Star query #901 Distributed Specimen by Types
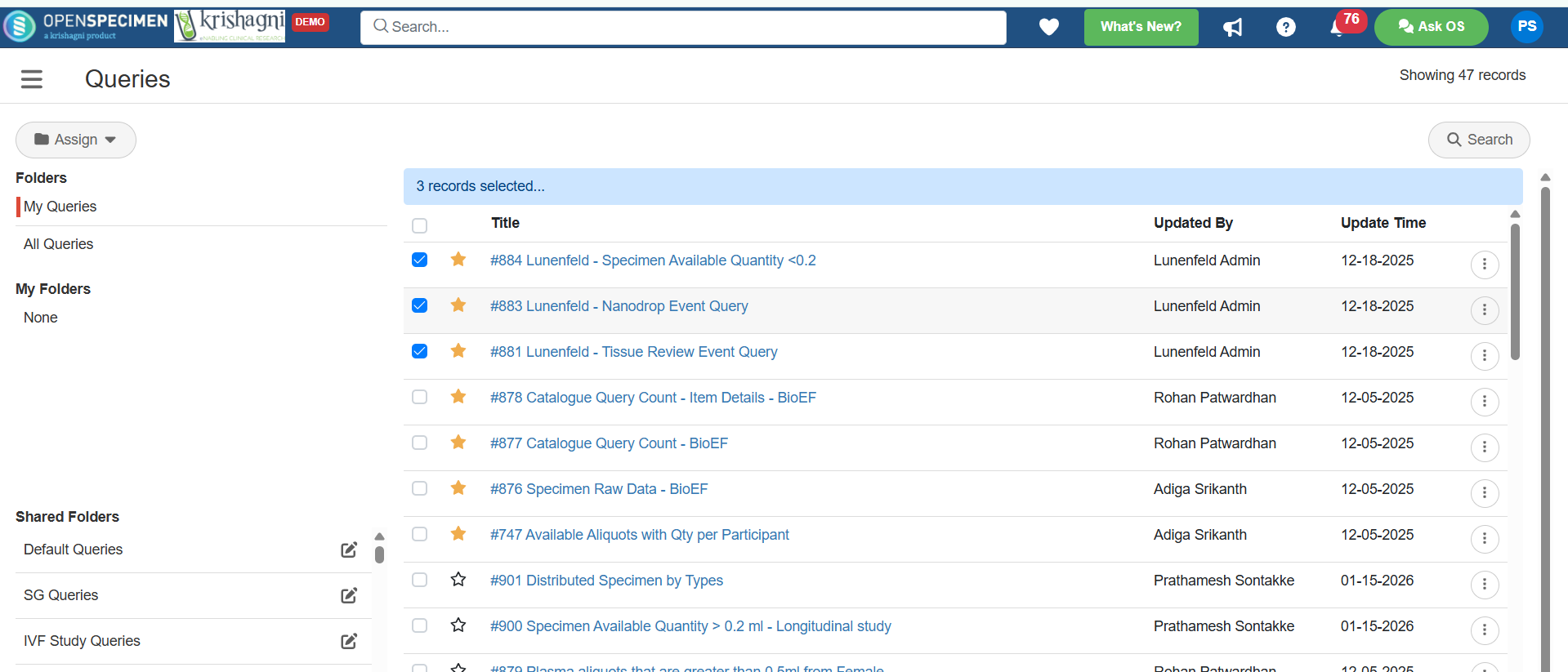The width and height of the screenshot is (1568, 672). [458, 580]
